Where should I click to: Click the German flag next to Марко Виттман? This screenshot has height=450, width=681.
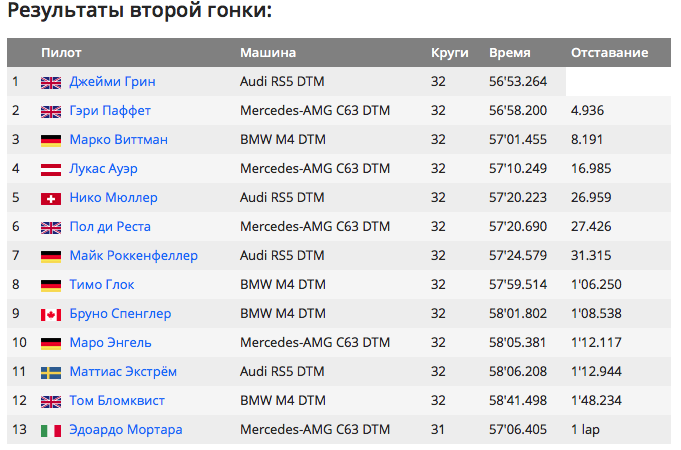(x=51, y=141)
